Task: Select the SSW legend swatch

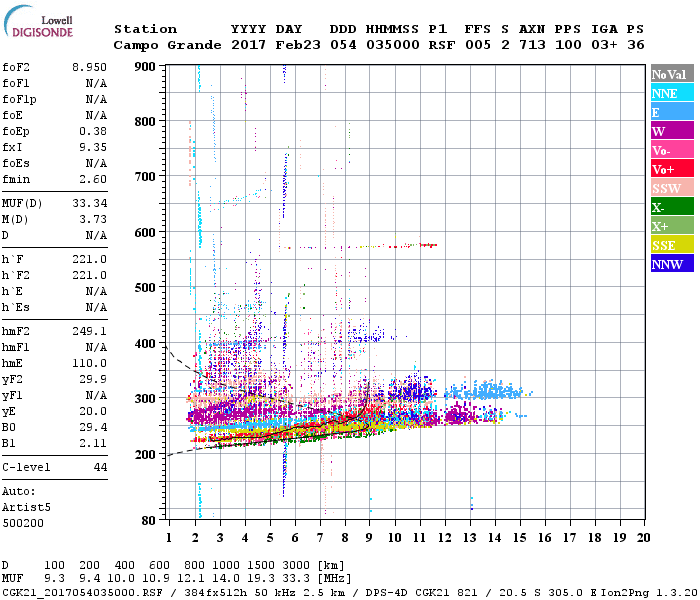Action: point(672,188)
